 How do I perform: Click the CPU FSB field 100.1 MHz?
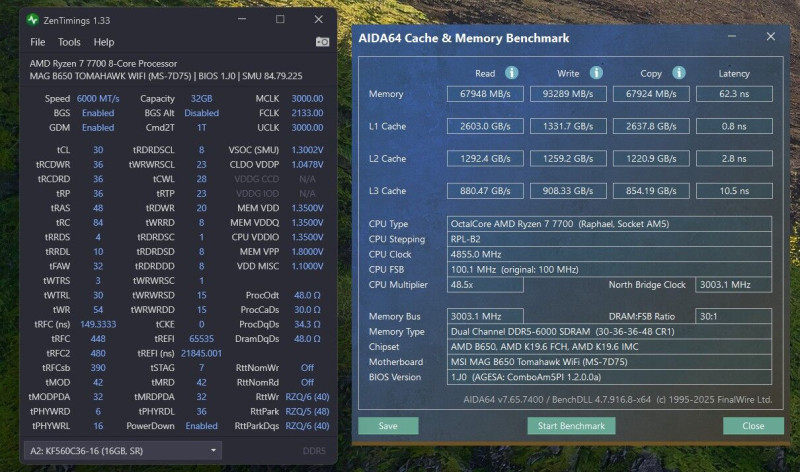point(609,269)
